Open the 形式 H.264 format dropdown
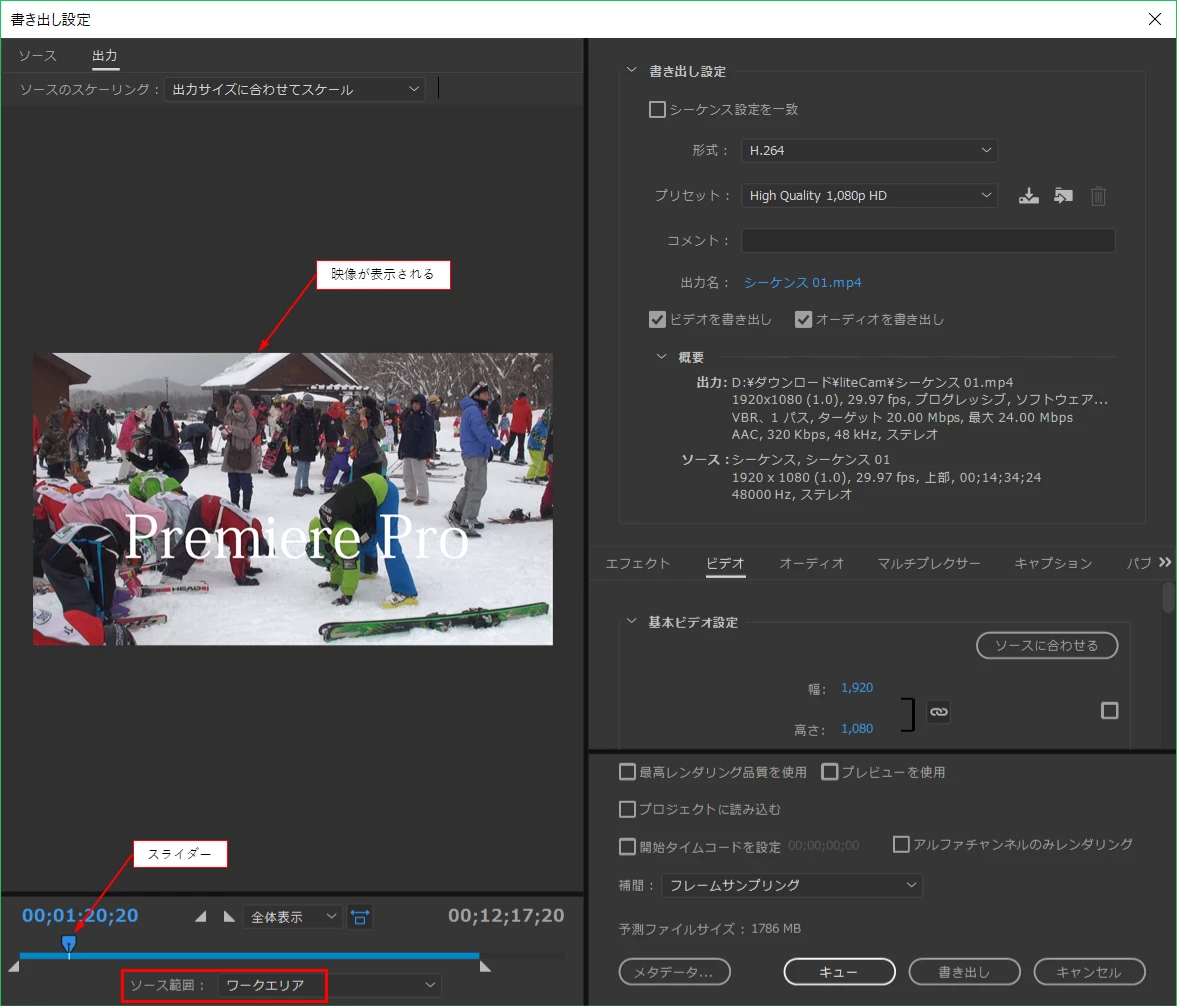Viewport: 1177px width, 1006px height. (869, 150)
